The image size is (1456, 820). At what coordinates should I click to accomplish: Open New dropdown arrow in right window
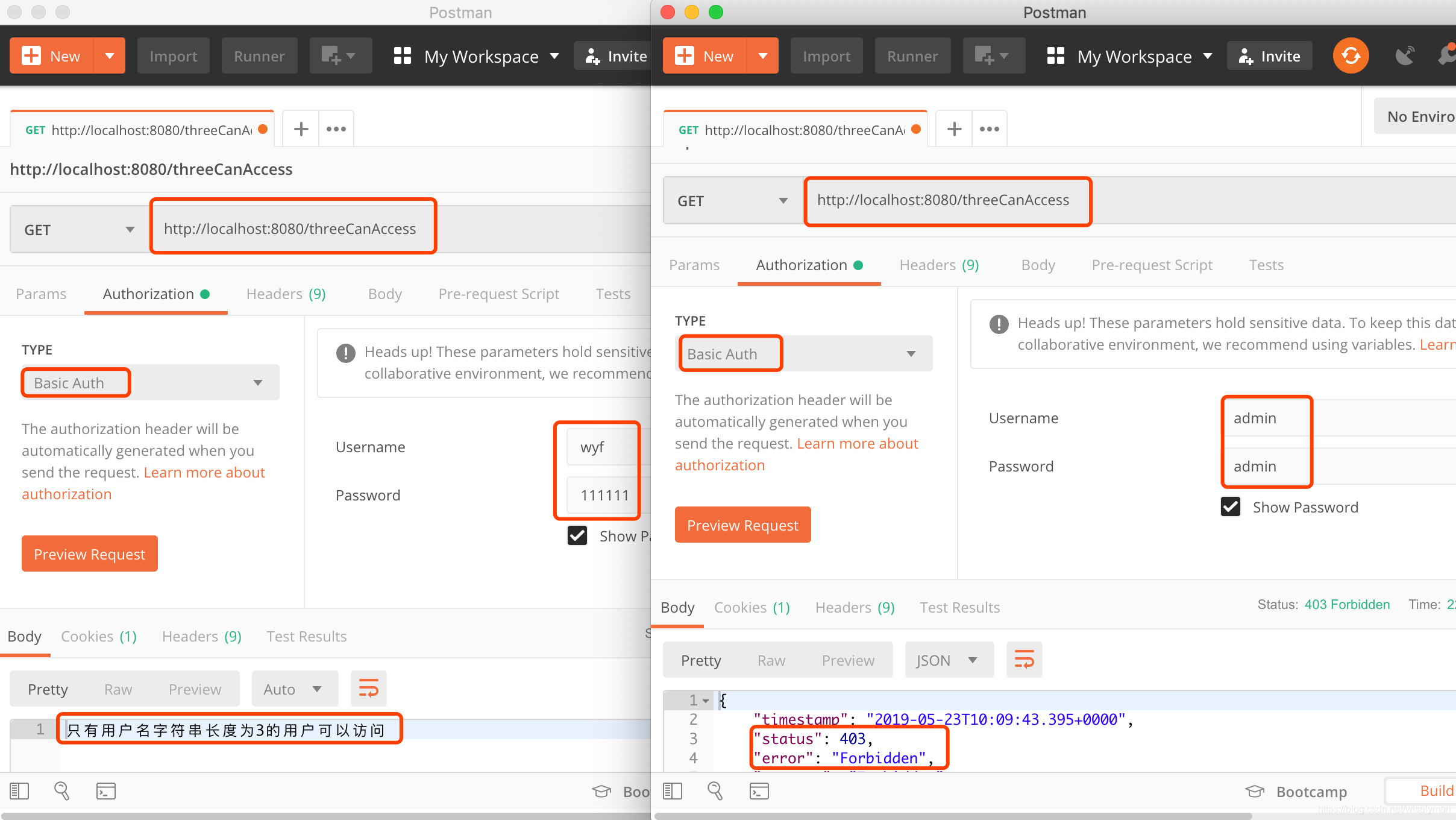(763, 56)
